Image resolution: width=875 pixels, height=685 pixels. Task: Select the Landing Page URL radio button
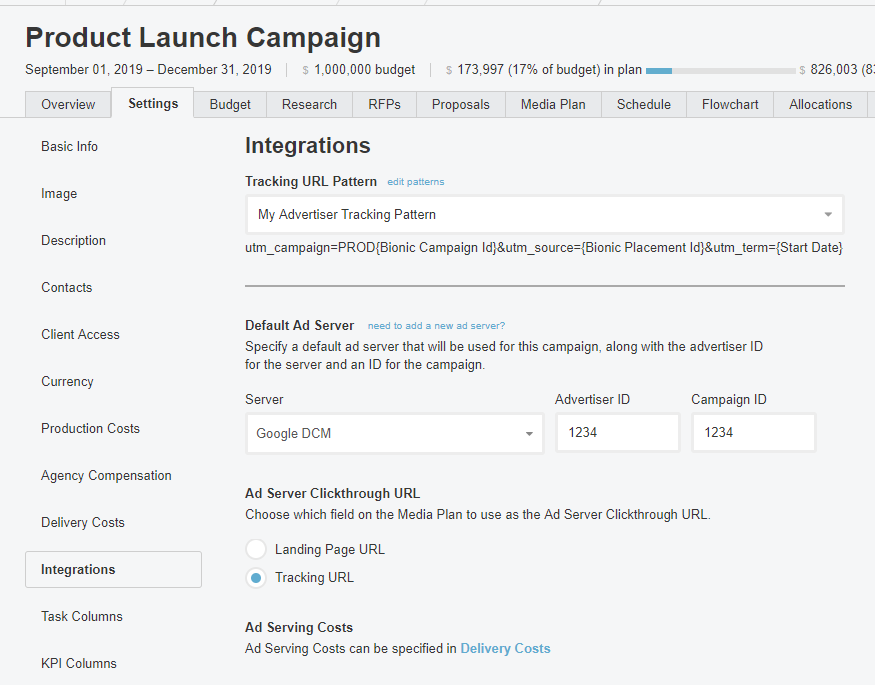point(256,549)
